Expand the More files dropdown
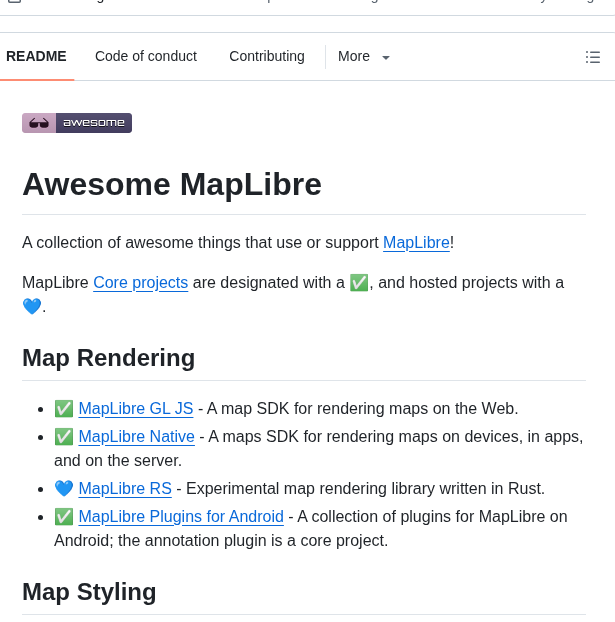615x622 pixels. tap(364, 57)
